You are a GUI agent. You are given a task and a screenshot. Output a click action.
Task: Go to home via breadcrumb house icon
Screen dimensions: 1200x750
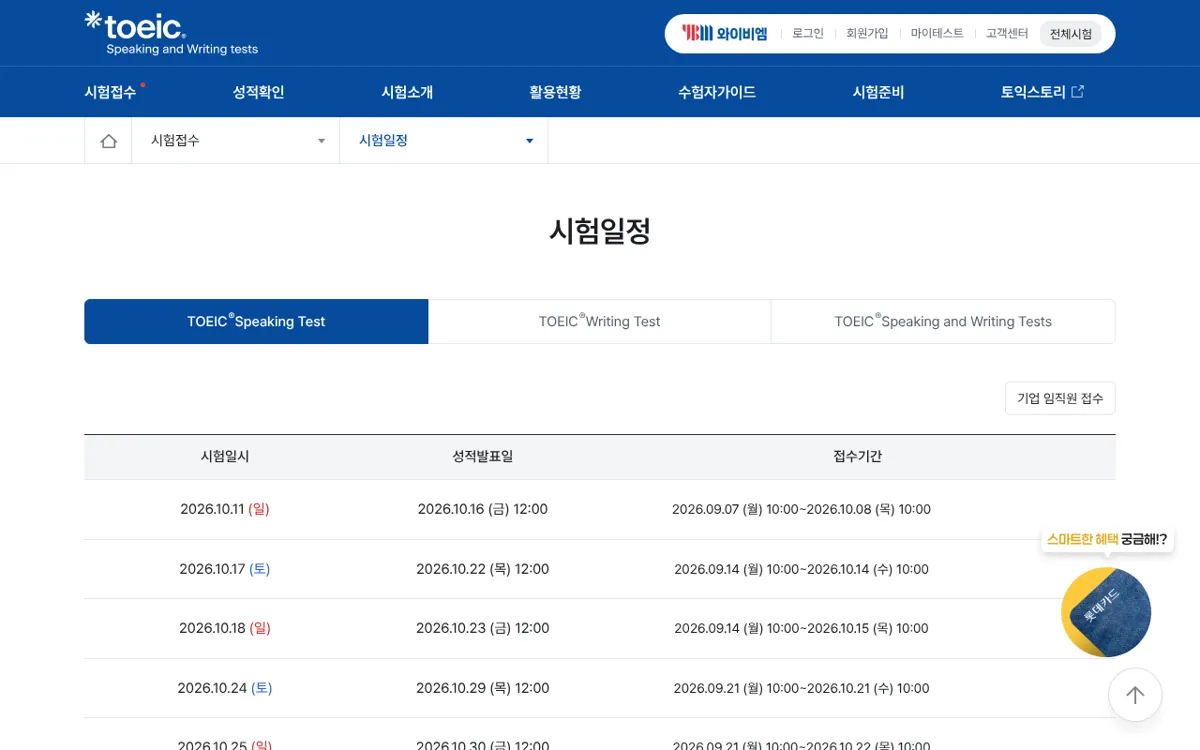click(x=108, y=141)
